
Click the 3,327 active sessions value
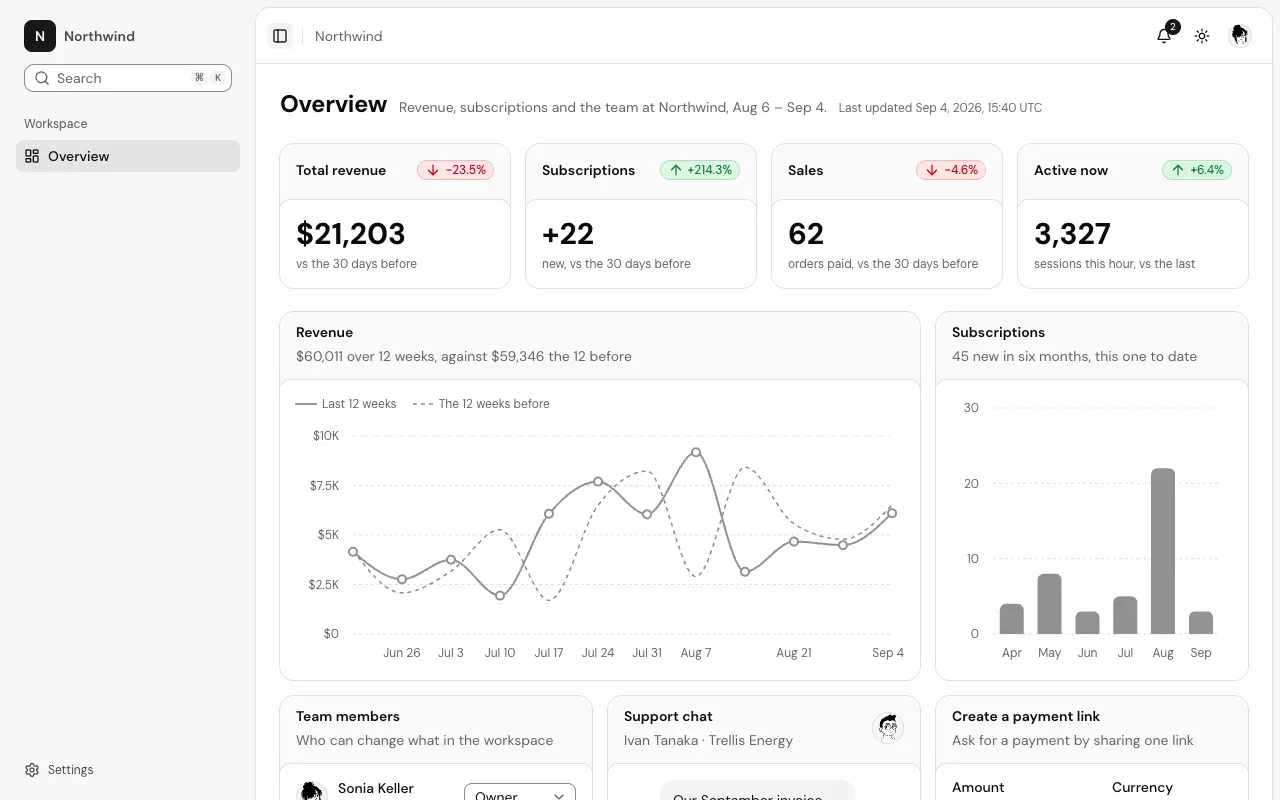[1072, 234]
